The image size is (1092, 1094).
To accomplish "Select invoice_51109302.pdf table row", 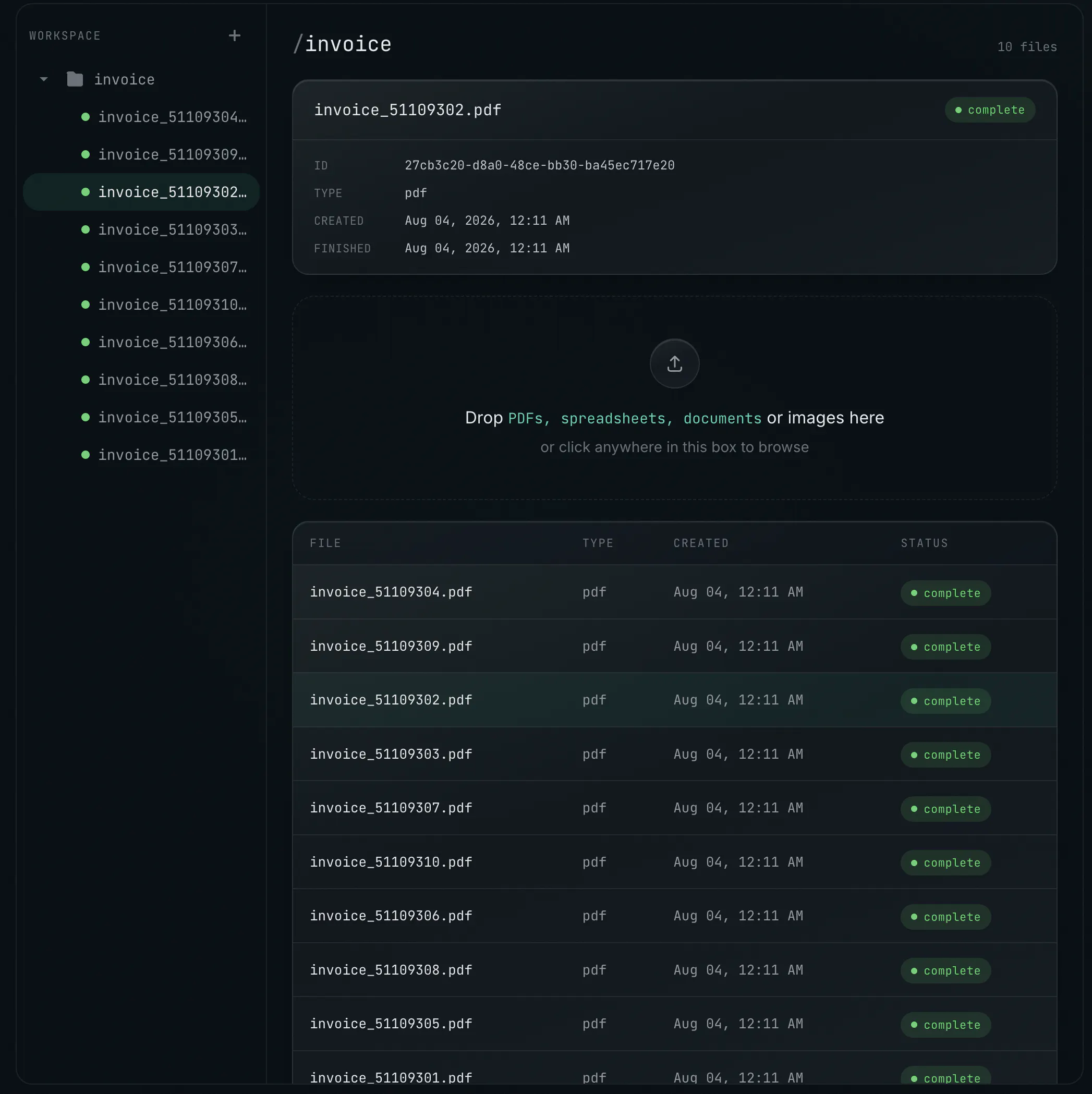I will click(x=674, y=700).
